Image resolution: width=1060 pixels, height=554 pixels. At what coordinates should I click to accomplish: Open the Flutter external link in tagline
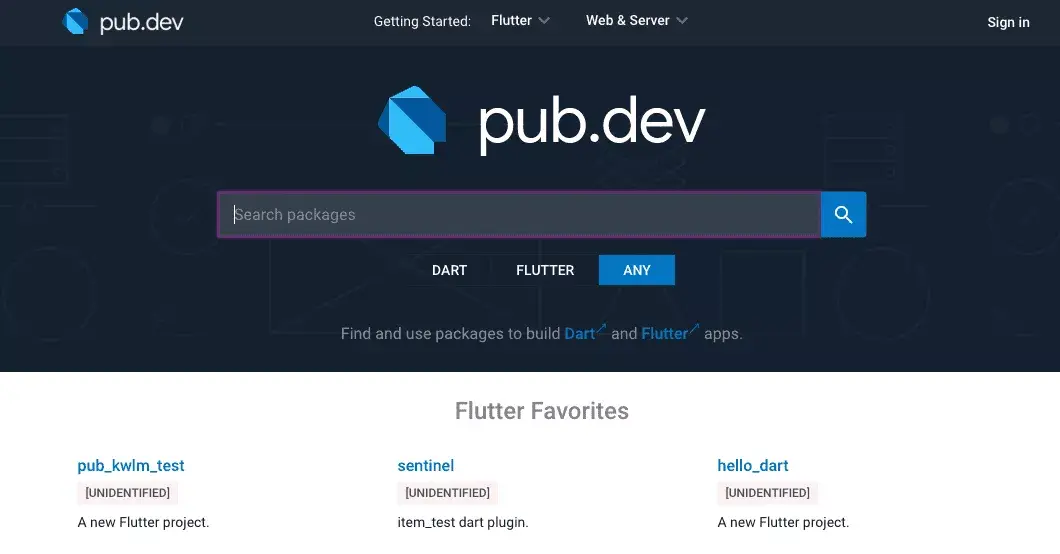[669, 333]
